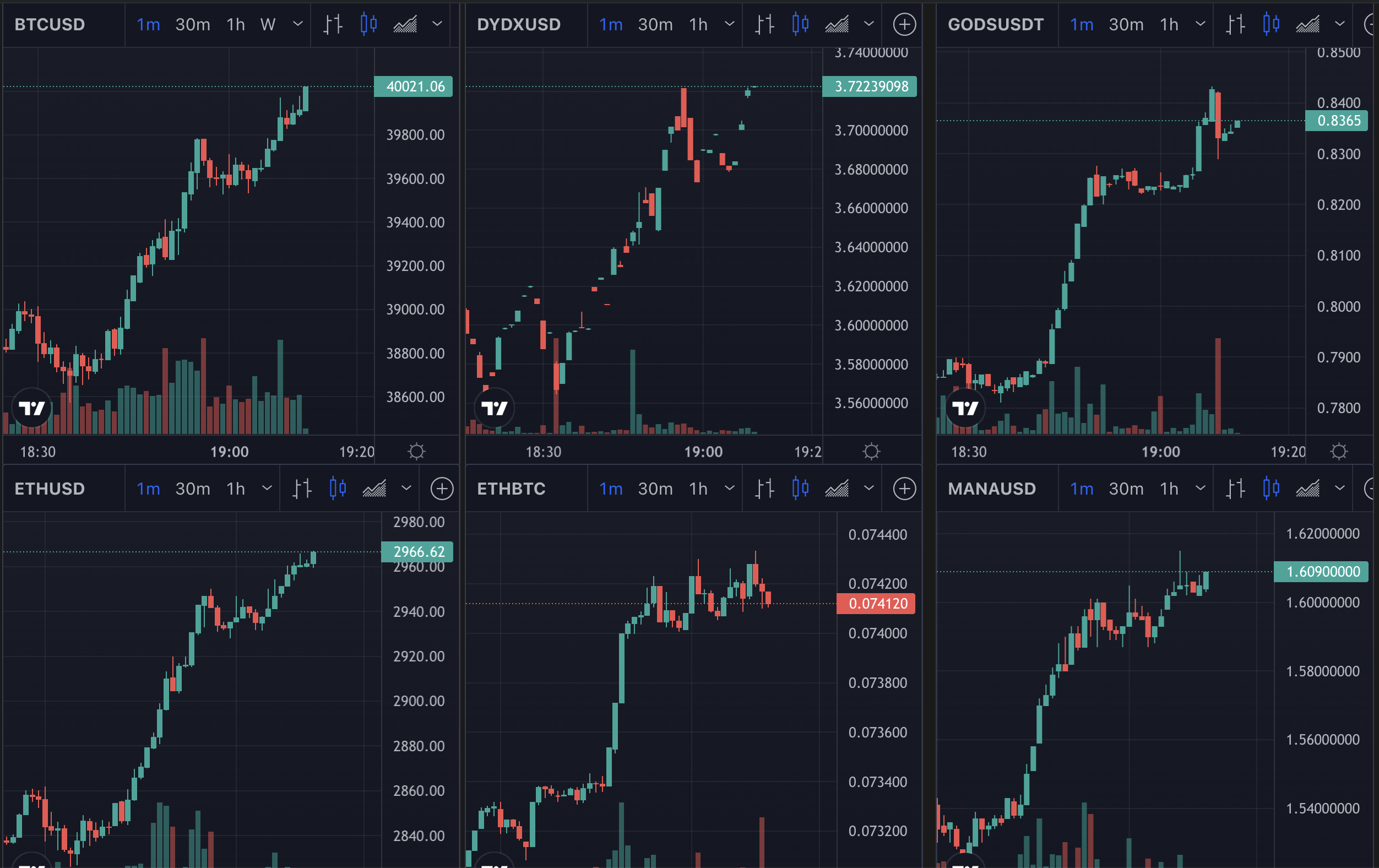
Task: Expand more timeframes dropdown in BTCUSD panel
Action: click(x=297, y=24)
